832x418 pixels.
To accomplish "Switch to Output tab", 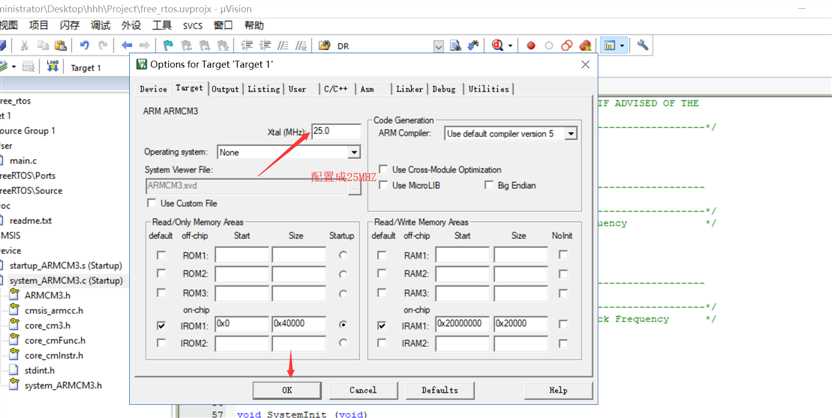I will point(226,89).
